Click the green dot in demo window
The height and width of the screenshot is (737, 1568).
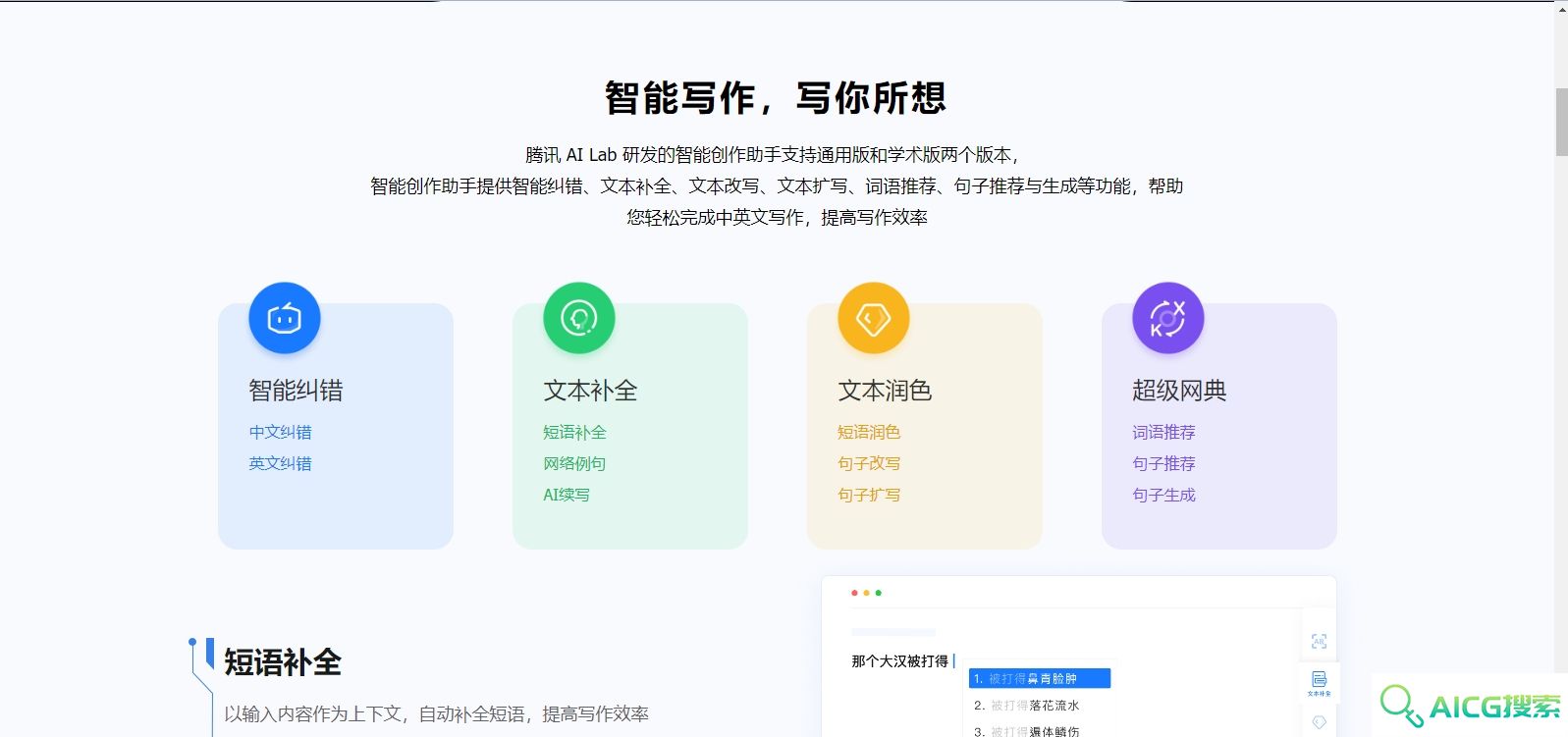[878, 593]
